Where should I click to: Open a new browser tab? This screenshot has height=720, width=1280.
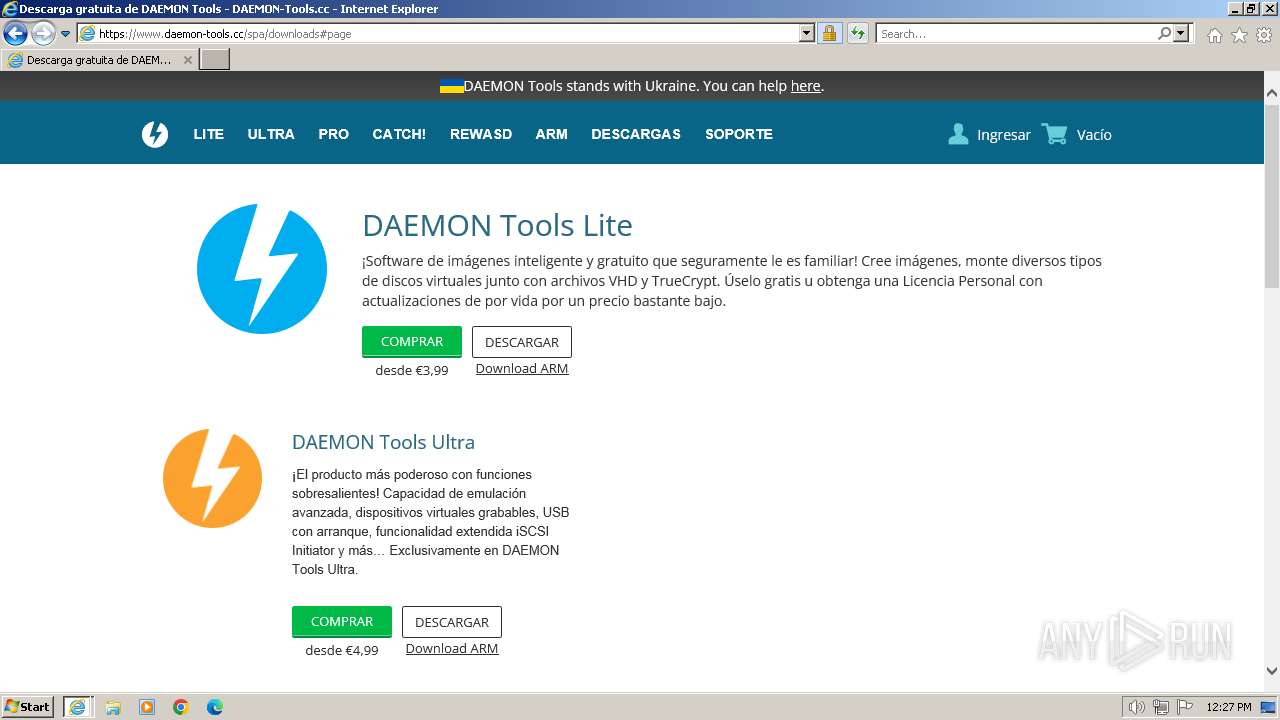click(x=215, y=60)
